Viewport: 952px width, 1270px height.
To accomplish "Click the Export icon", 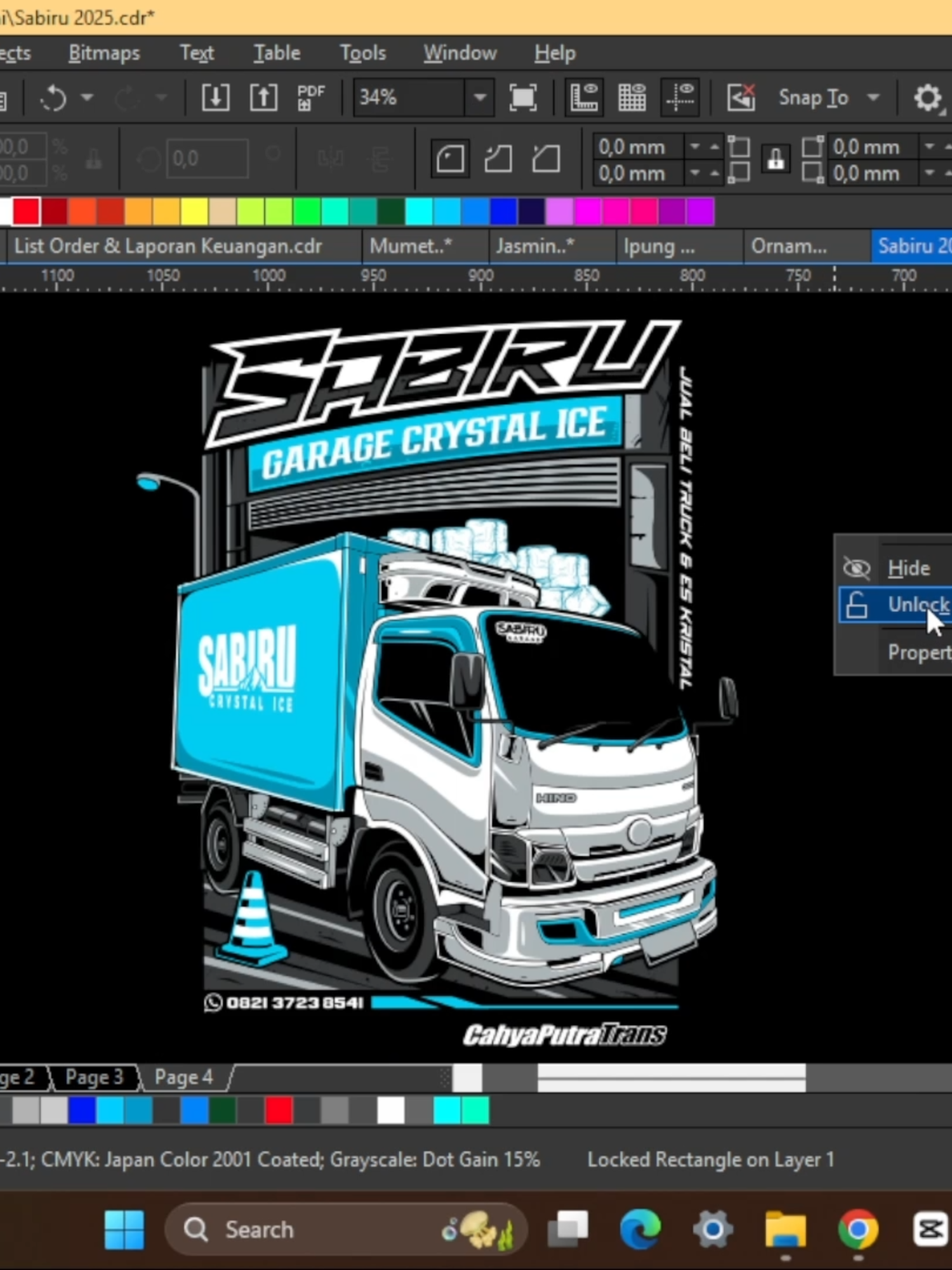I will [263, 98].
